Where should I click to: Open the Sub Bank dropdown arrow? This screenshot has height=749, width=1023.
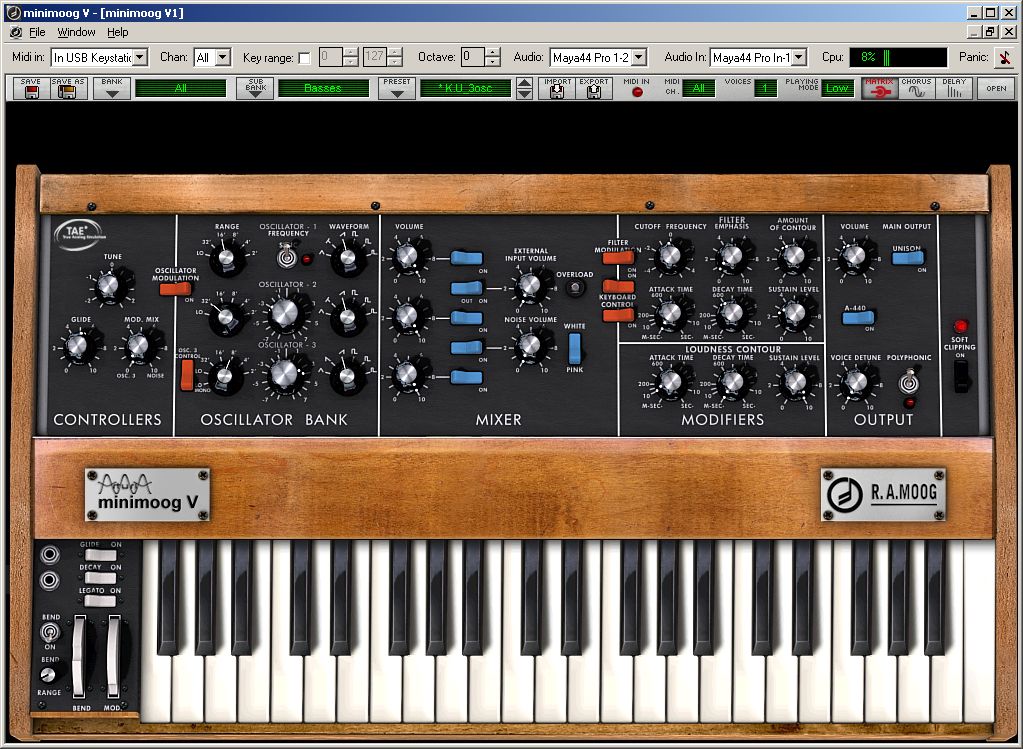click(255, 88)
